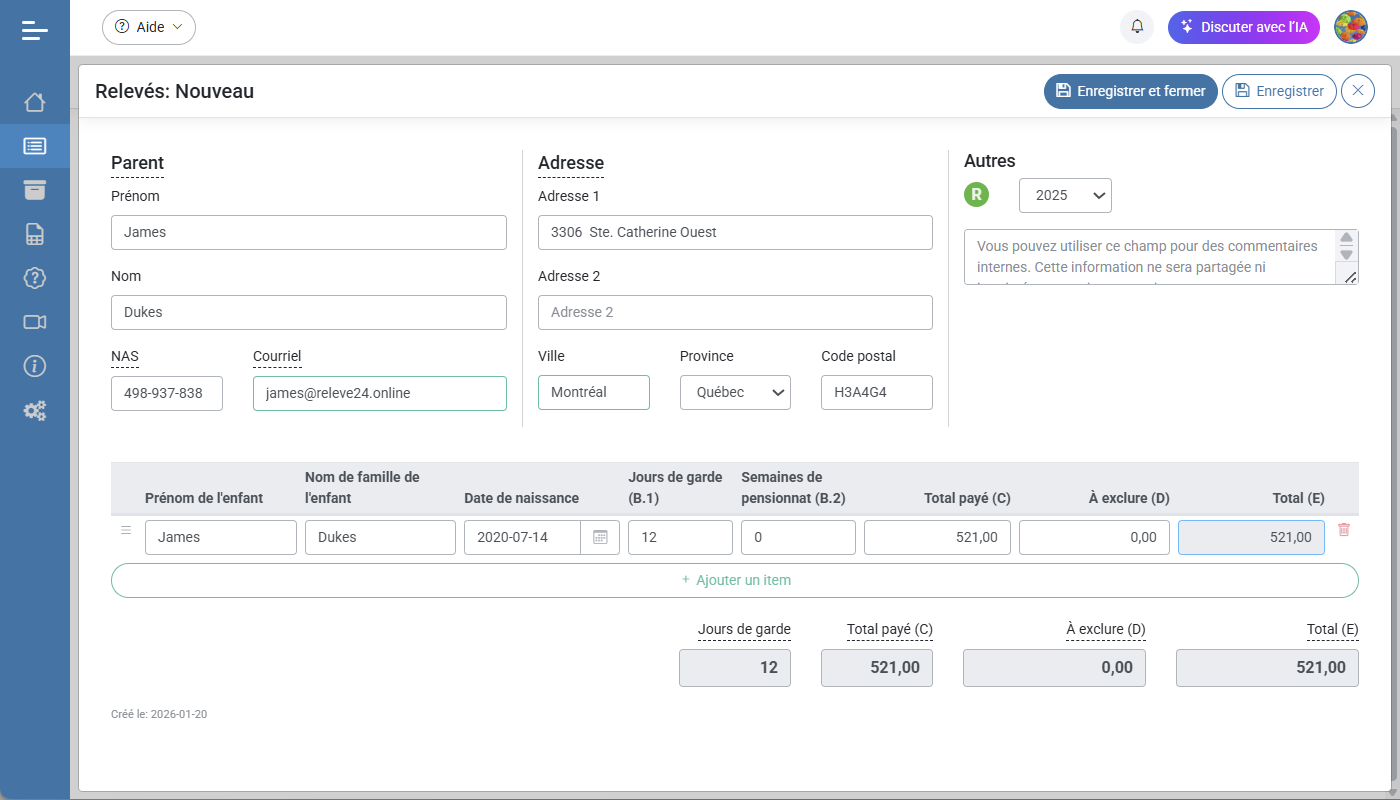
Task: Open the 2025 year dropdown
Action: coord(1064,195)
